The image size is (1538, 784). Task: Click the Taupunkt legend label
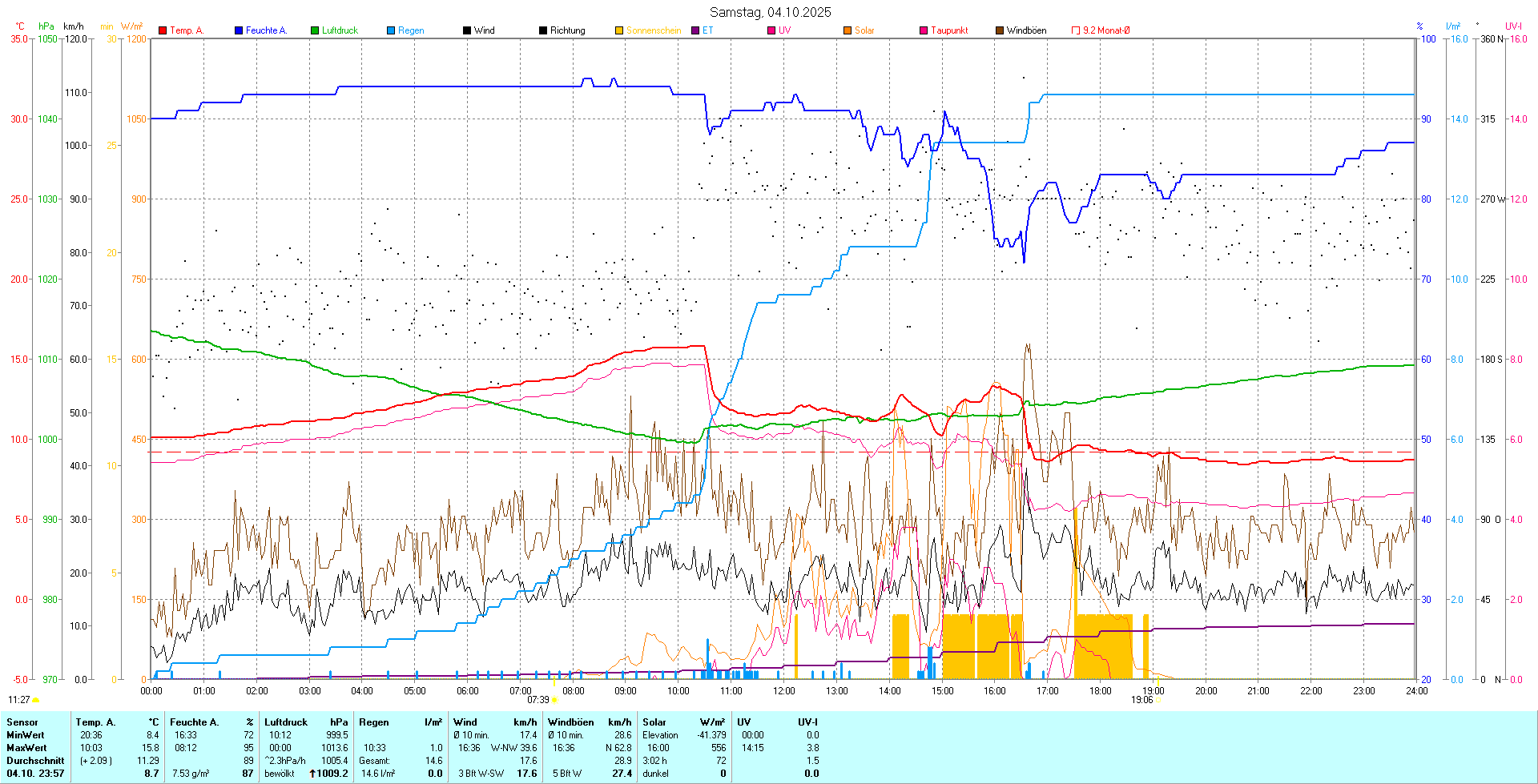(x=949, y=30)
